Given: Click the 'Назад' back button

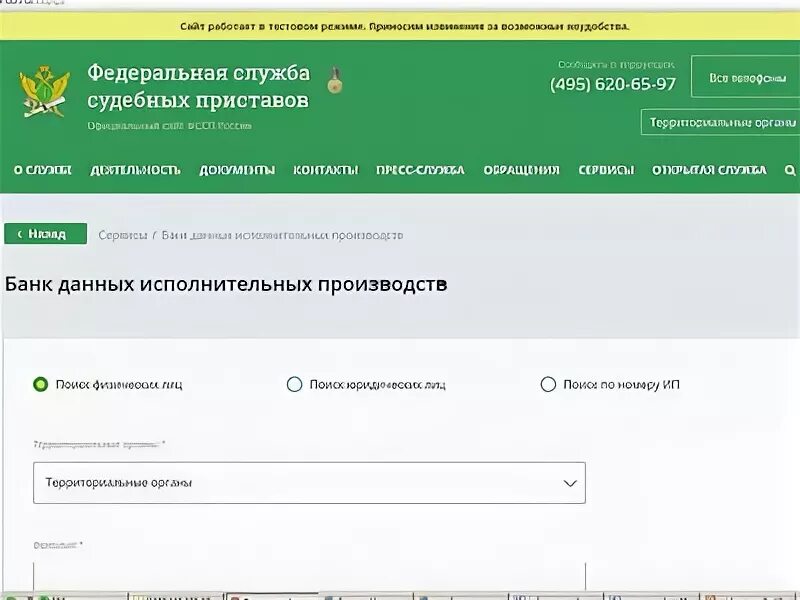Looking at the screenshot, I should click(x=44, y=232).
